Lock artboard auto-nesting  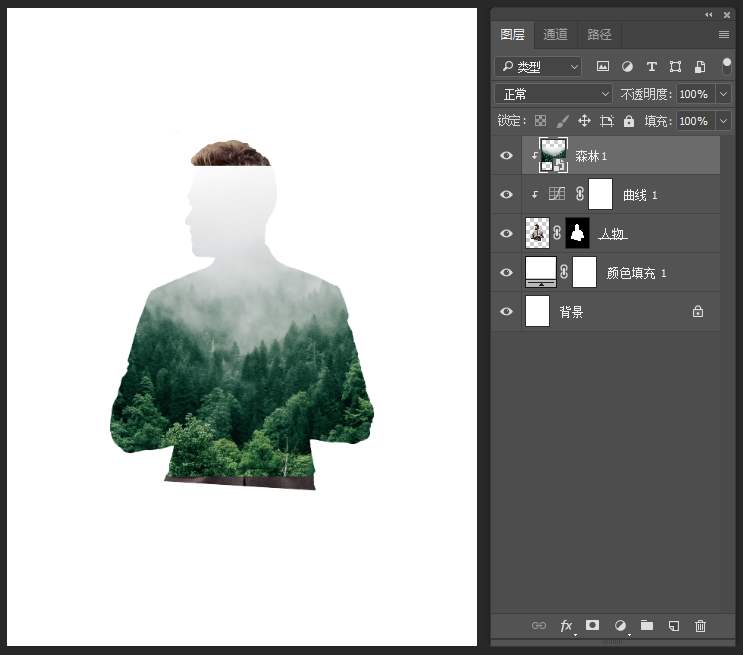607,121
